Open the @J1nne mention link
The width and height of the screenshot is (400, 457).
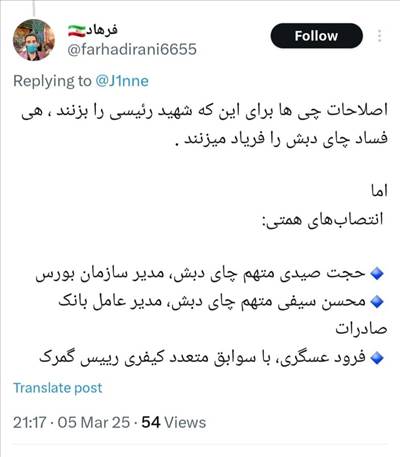point(122,81)
